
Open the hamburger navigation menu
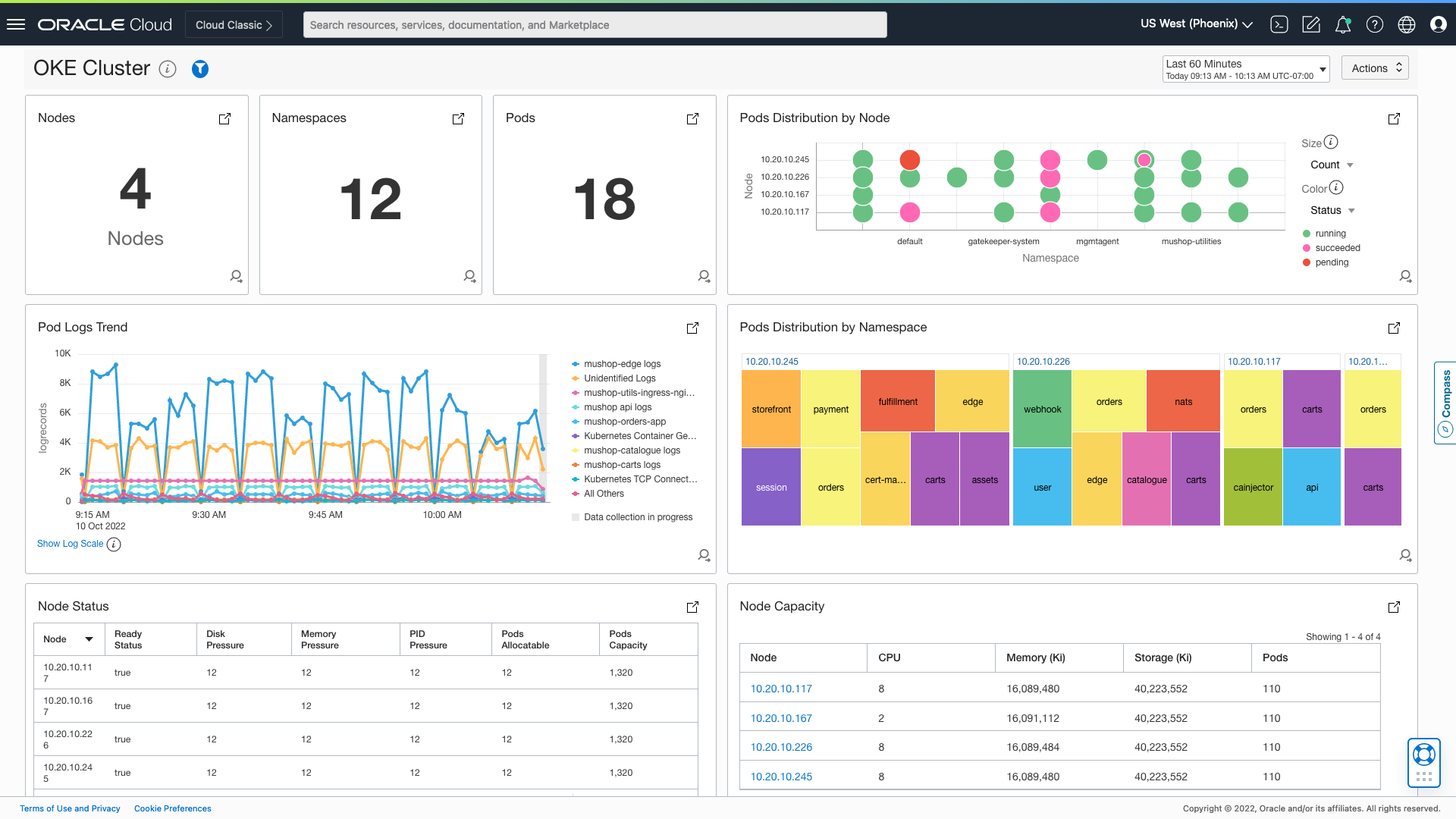pos(16,24)
